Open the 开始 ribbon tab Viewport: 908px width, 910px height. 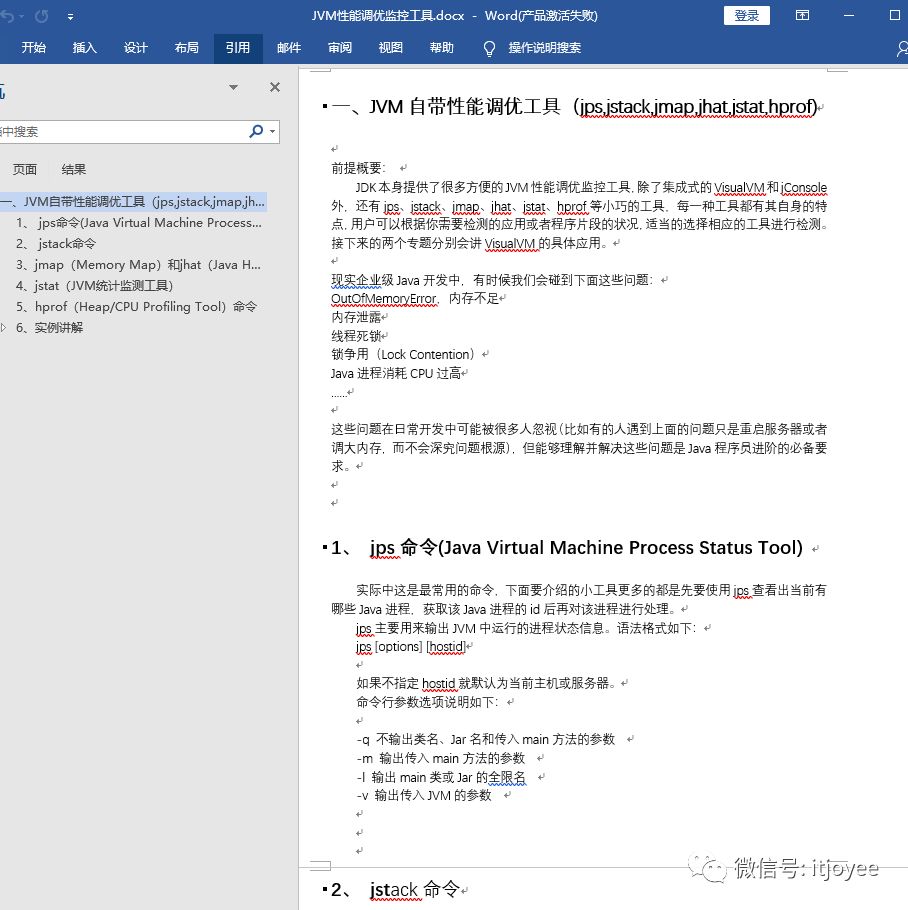[x=34, y=48]
